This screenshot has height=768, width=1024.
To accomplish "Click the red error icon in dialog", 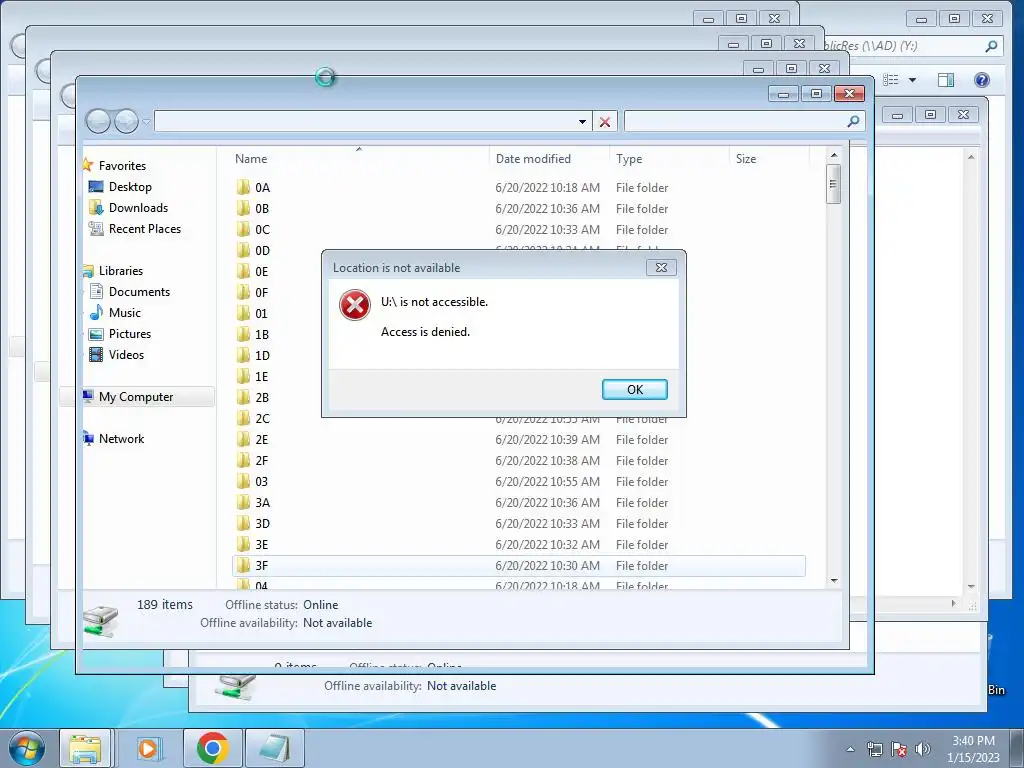I will point(355,305).
